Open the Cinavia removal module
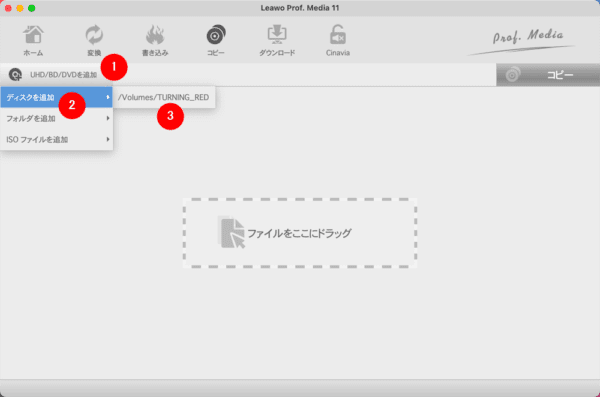The height and width of the screenshot is (397, 600). tap(338, 40)
